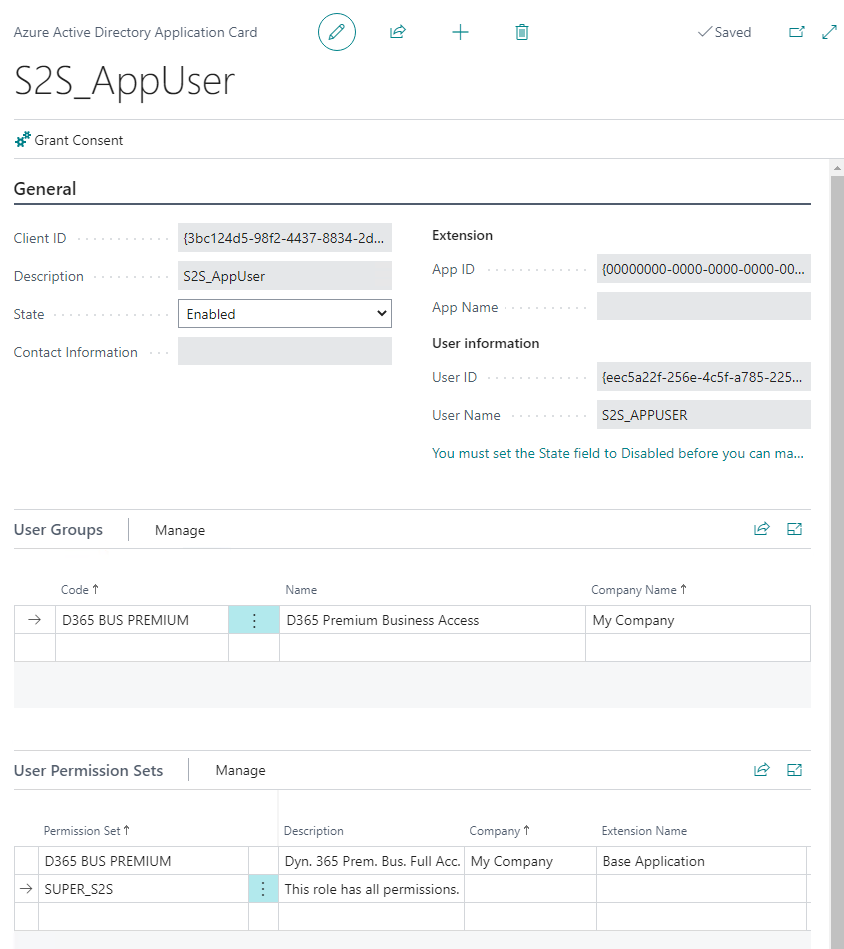The width and height of the screenshot is (844, 949).
Task: Open the State dropdown showing Enabled
Action: (x=285, y=314)
